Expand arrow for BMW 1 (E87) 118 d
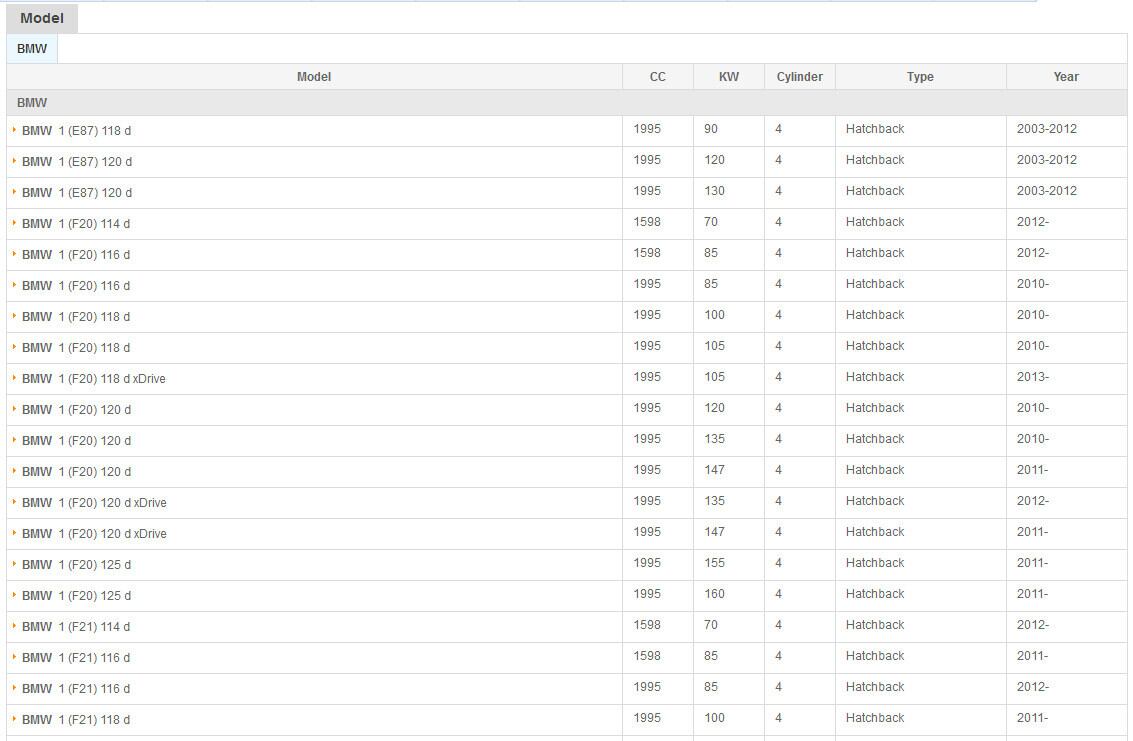This screenshot has height=741, width=1133. pyautogui.click(x=14, y=130)
